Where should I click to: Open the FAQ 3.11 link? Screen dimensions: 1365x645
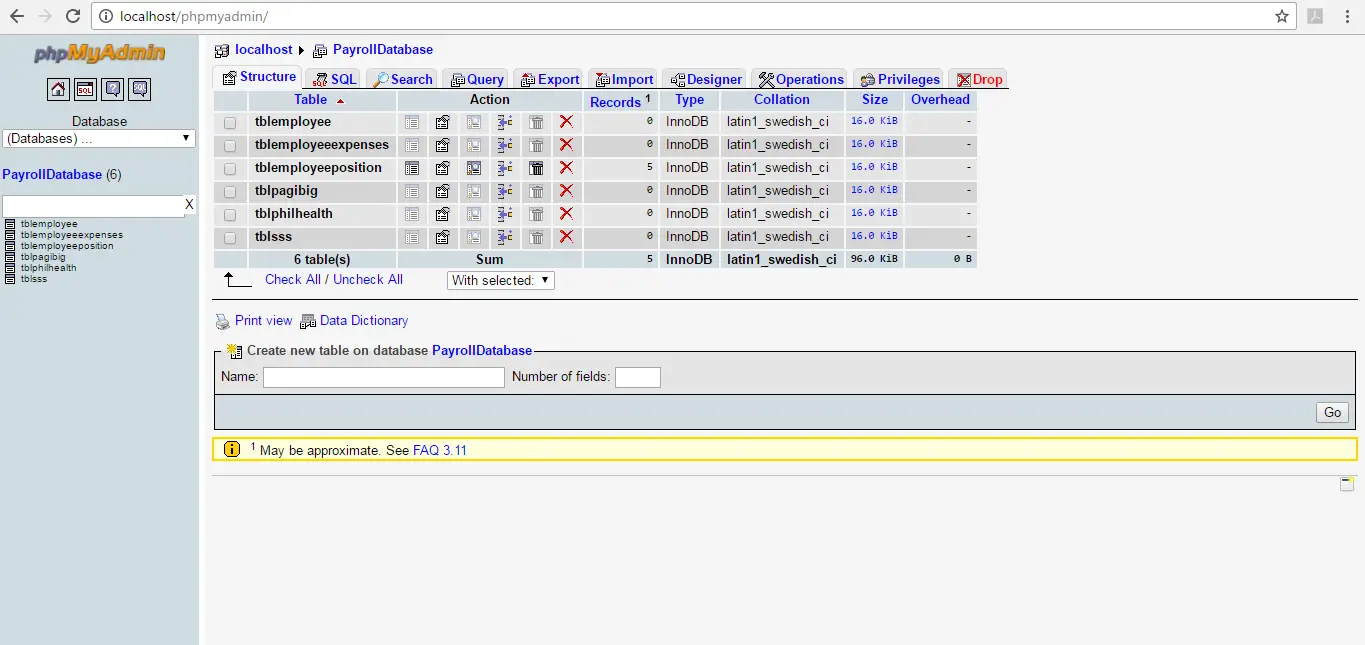pos(440,450)
